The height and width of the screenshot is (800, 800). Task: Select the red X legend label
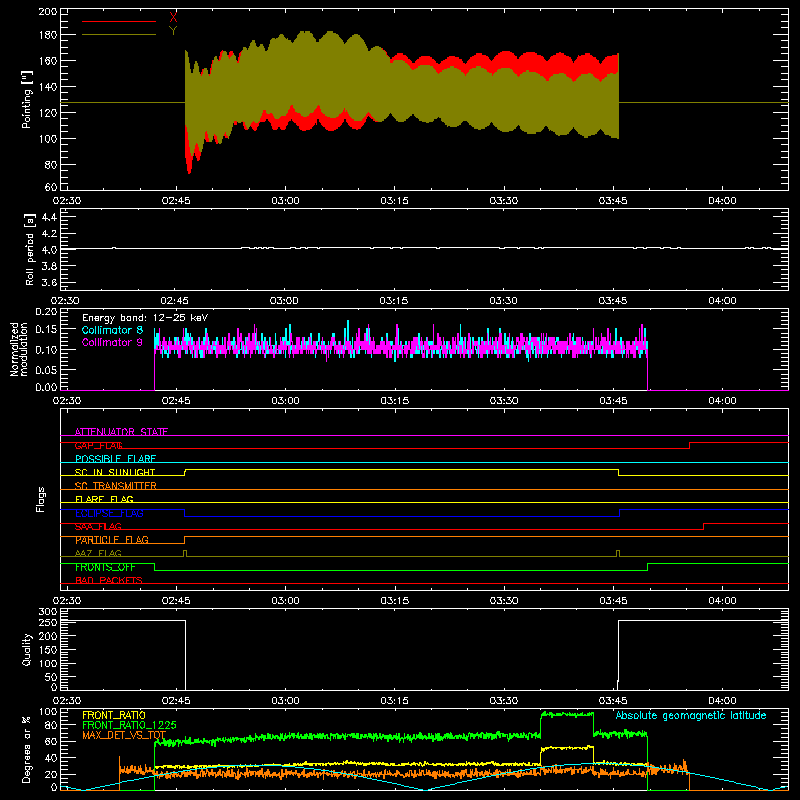tap(173, 18)
